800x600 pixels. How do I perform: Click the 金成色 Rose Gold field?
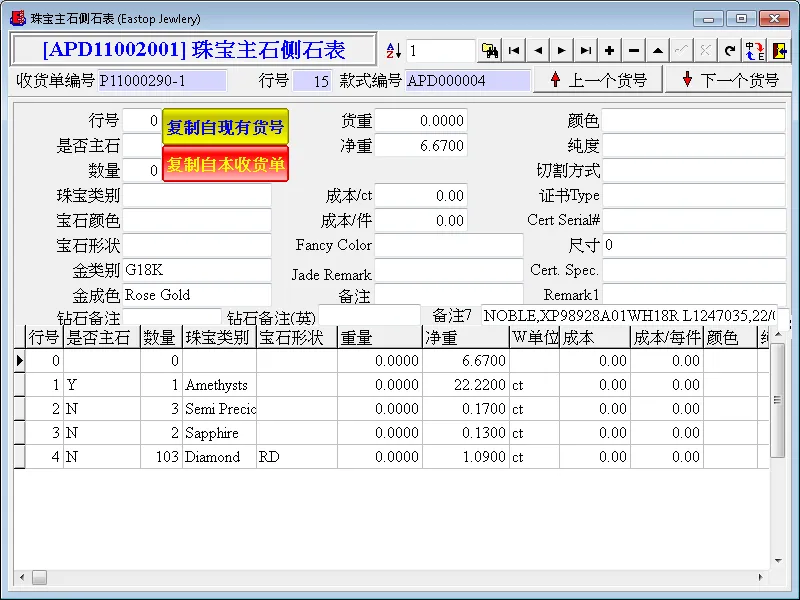tap(196, 296)
